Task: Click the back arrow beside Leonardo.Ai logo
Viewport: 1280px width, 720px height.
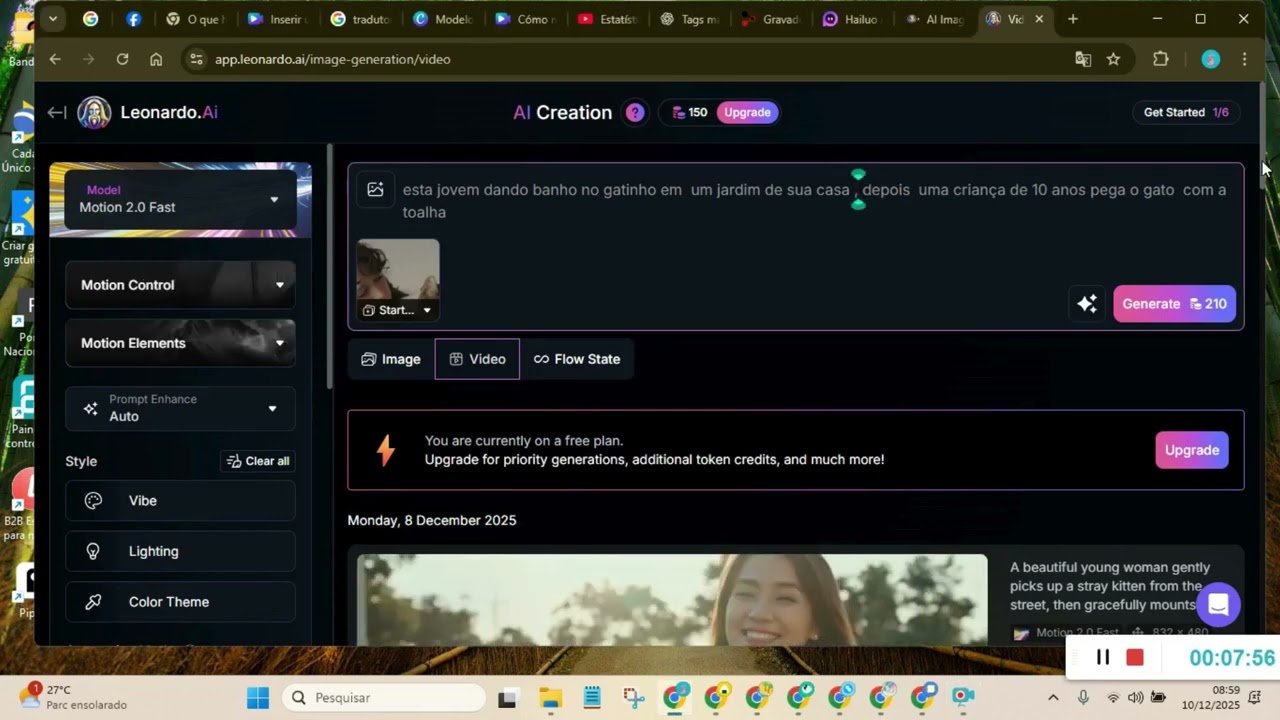Action: [x=57, y=113]
